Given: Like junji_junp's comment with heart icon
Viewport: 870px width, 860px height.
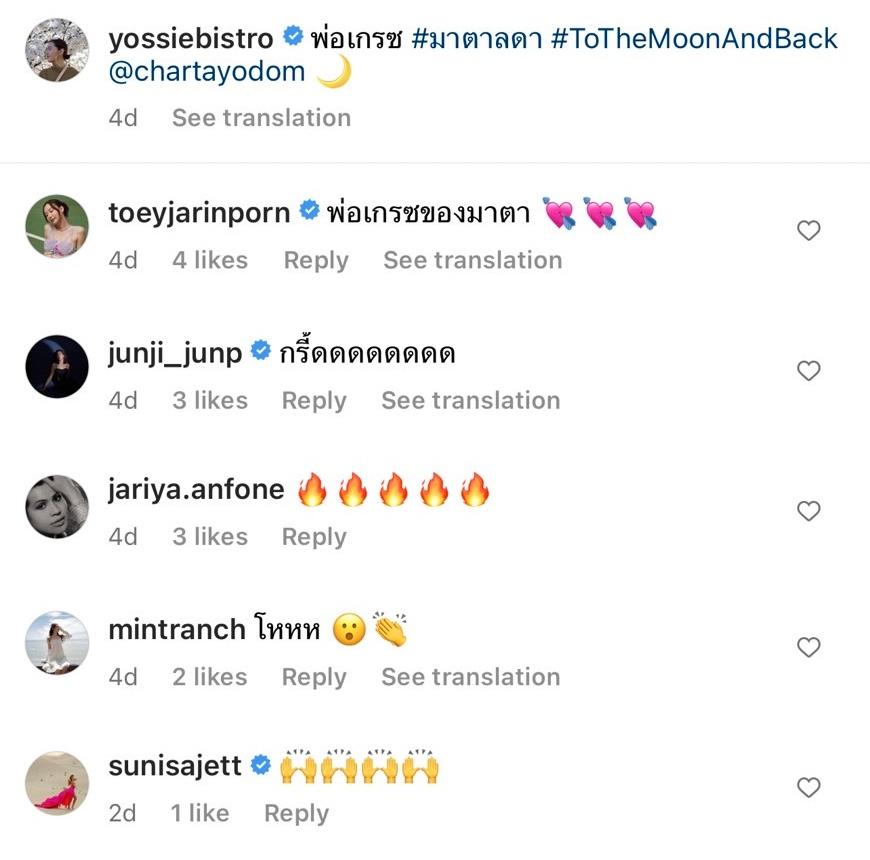Looking at the screenshot, I should pos(808,371).
